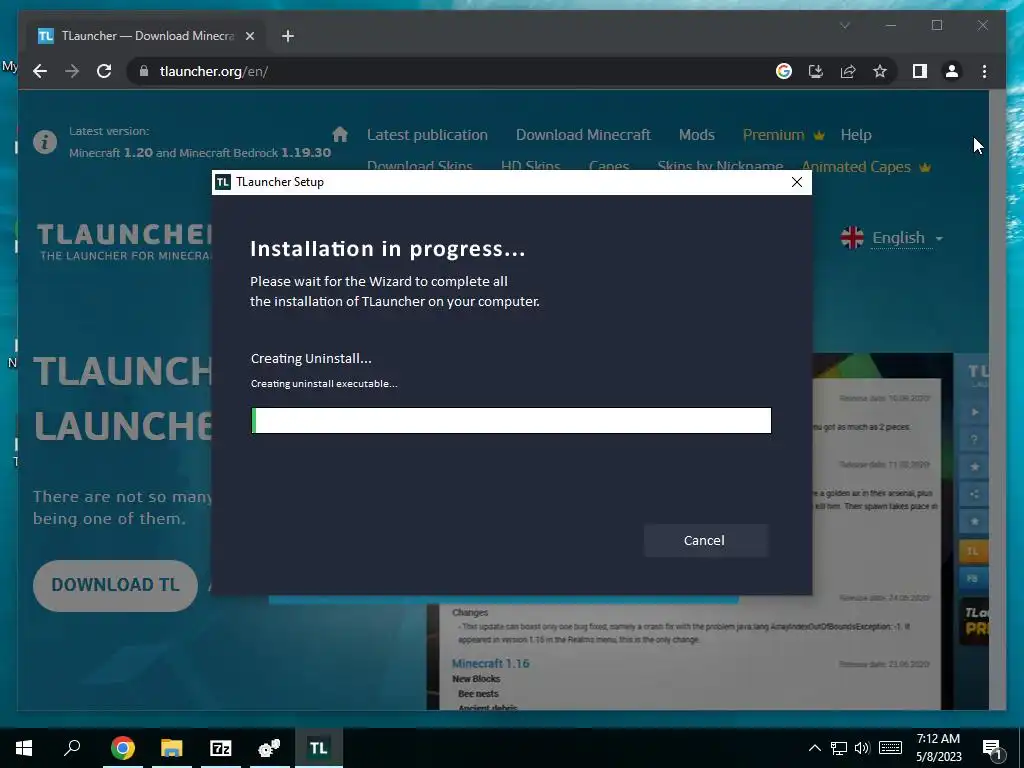Show hidden tray icons
This screenshot has height=768, width=1024.
point(814,748)
